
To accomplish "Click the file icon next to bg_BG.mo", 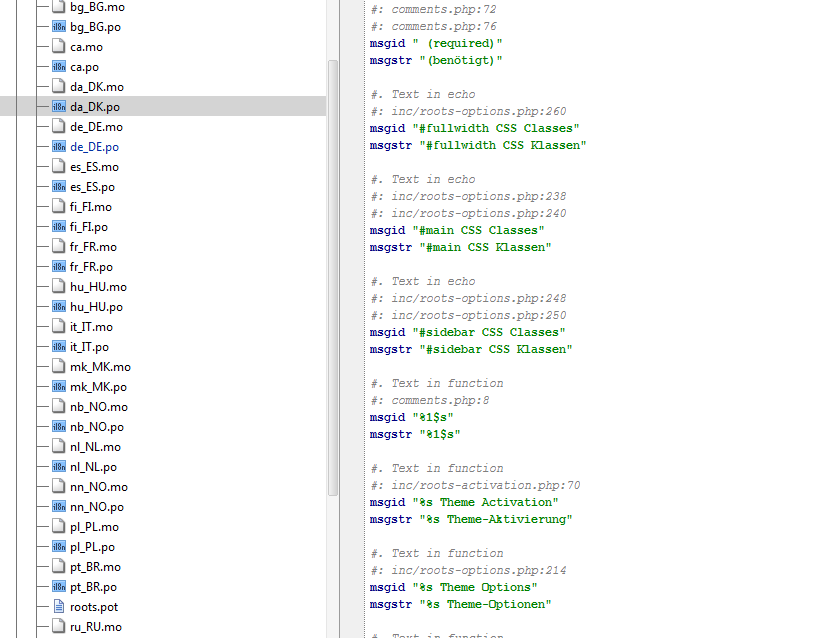I will (58, 7).
